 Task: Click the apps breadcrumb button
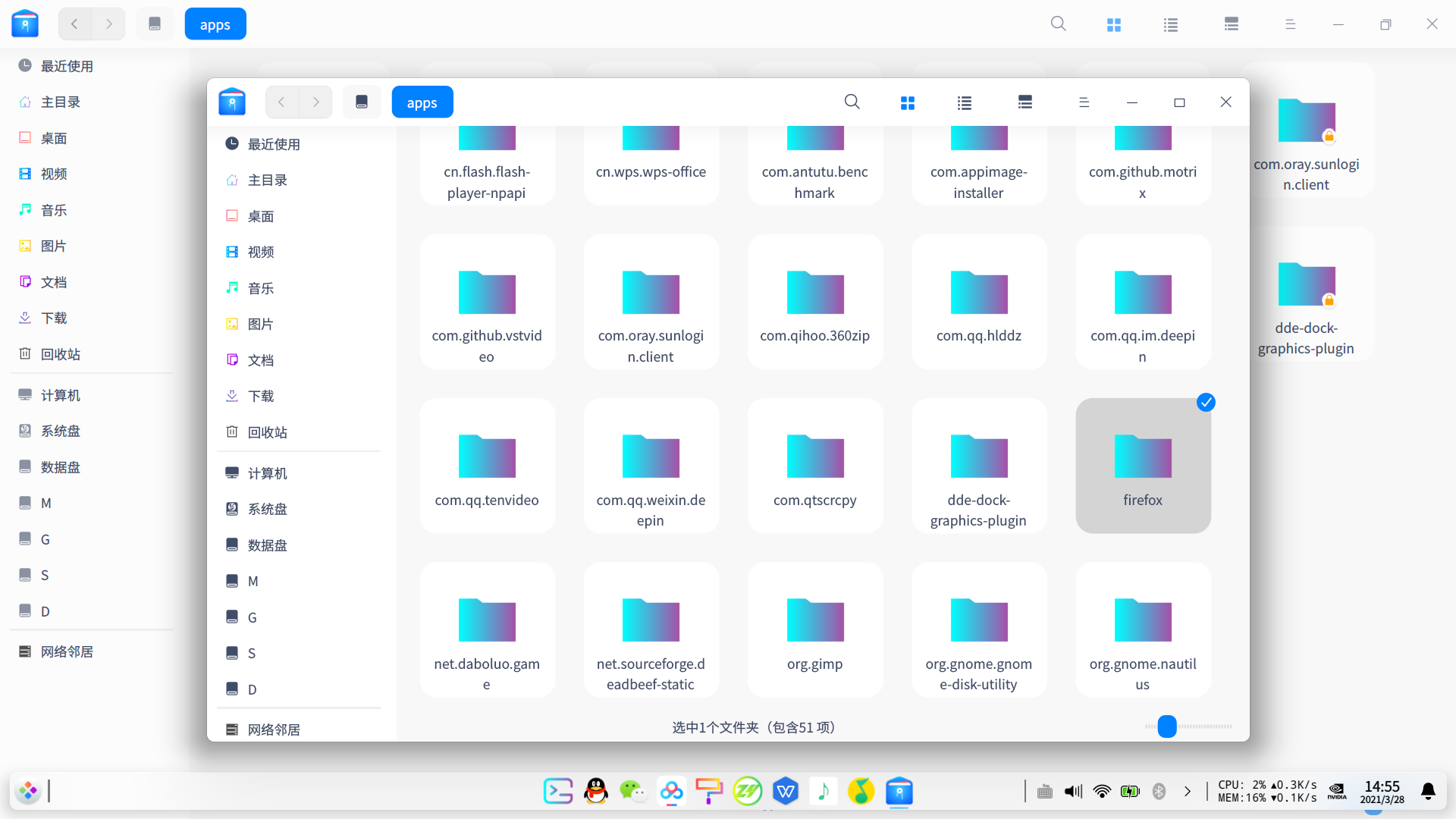(x=422, y=102)
